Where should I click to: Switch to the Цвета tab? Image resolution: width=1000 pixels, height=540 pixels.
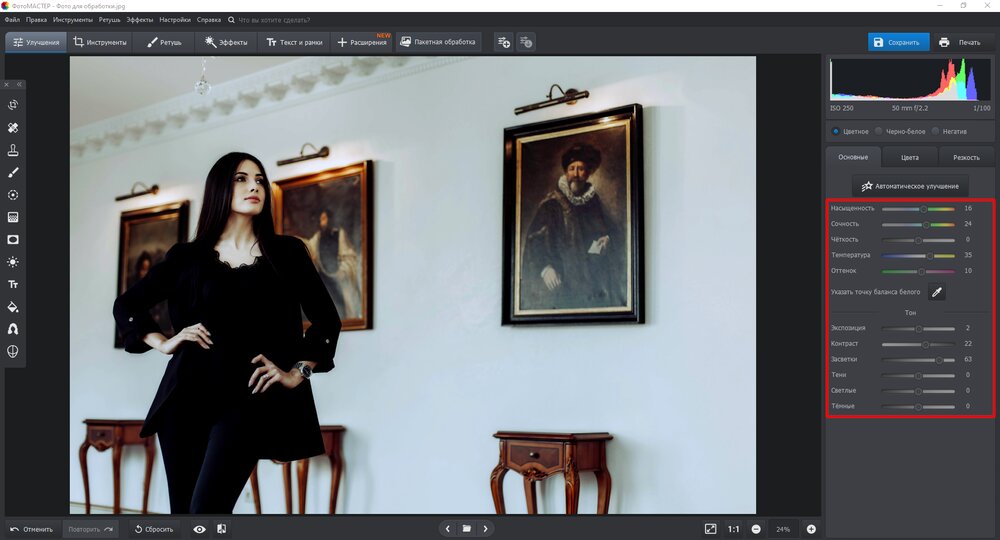[909, 157]
